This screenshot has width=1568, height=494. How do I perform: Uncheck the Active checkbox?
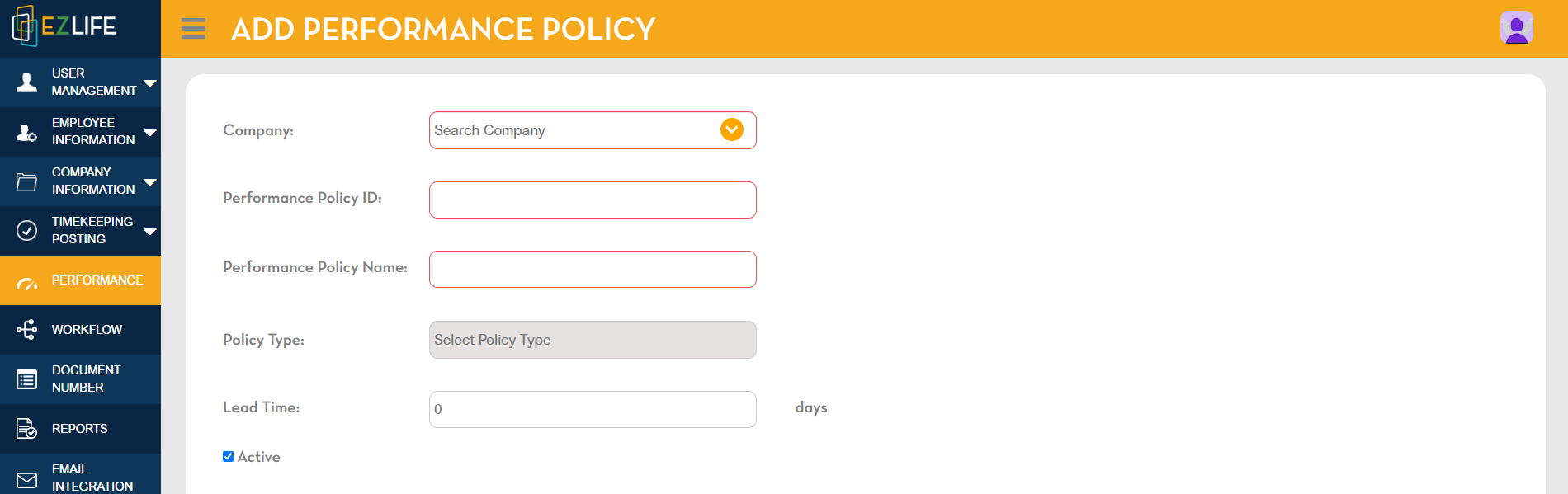point(228,456)
